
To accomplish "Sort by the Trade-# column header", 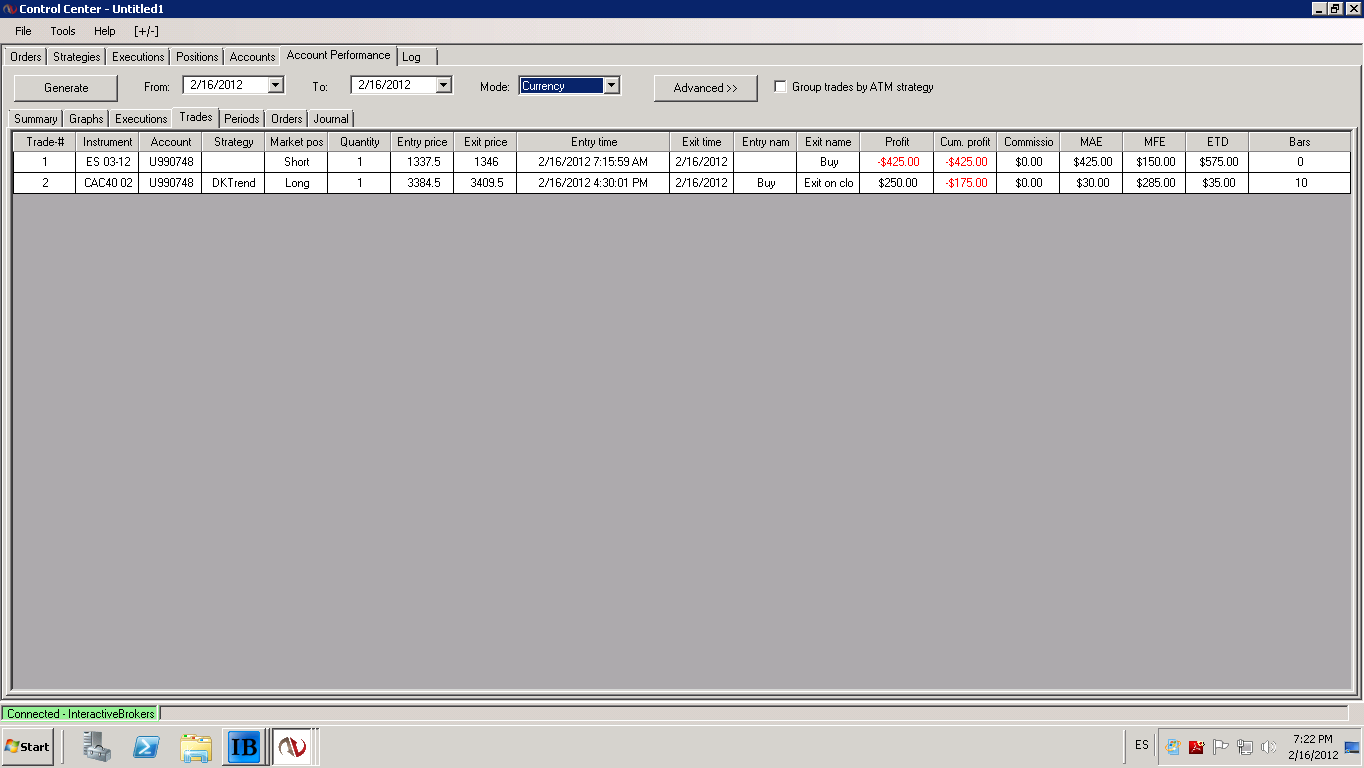I will pyautogui.click(x=44, y=142).
